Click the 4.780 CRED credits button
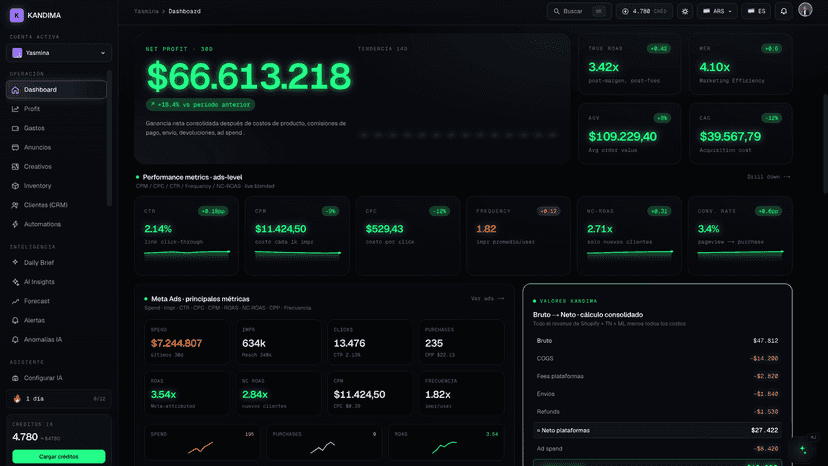The width and height of the screenshot is (828, 466). (644, 11)
